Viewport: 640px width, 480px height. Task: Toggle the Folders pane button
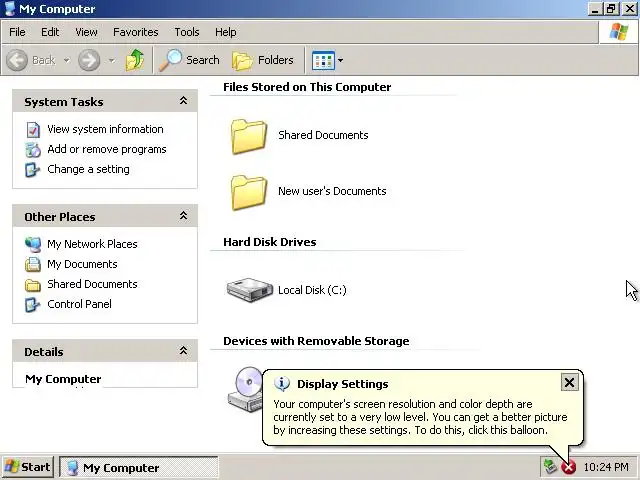(x=263, y=60)
